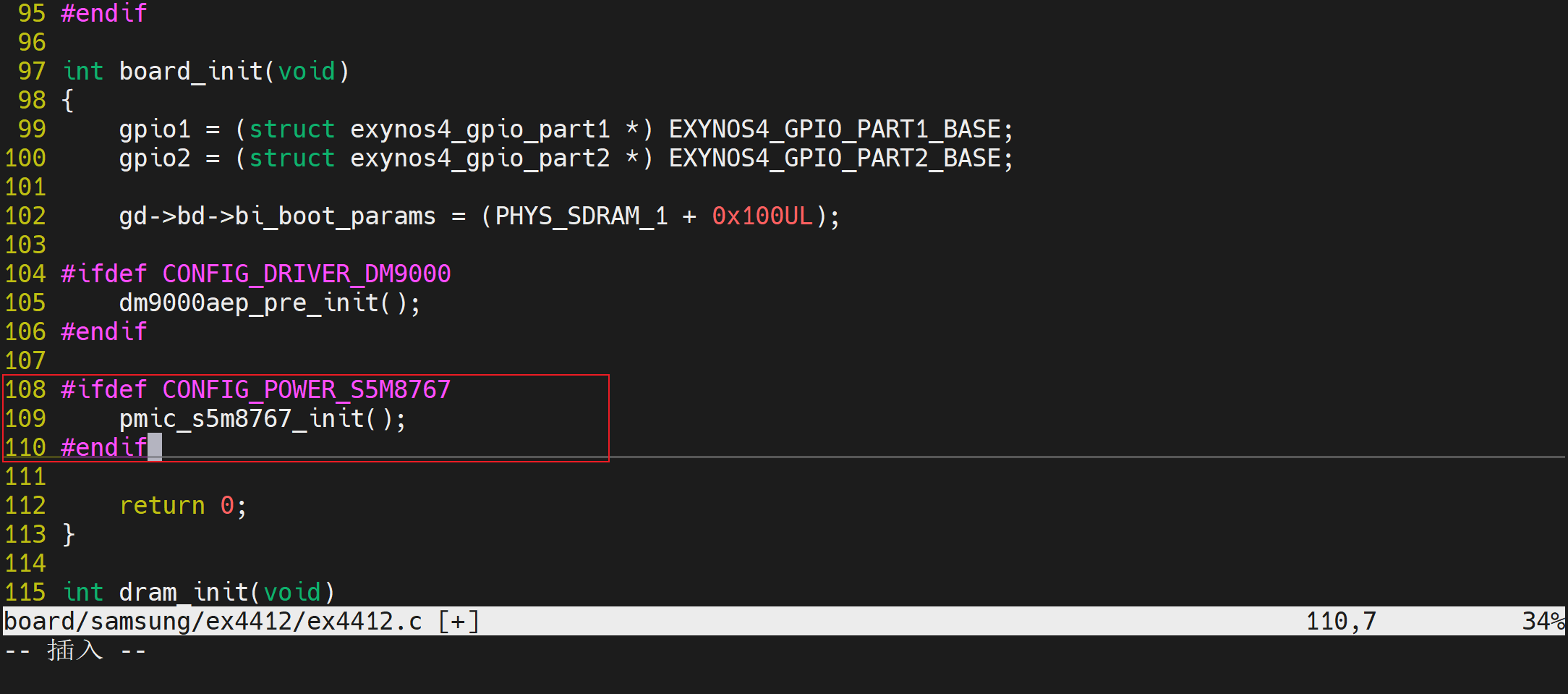
Task: Click the #endif on line 110
Action: (x=104, y=448)
